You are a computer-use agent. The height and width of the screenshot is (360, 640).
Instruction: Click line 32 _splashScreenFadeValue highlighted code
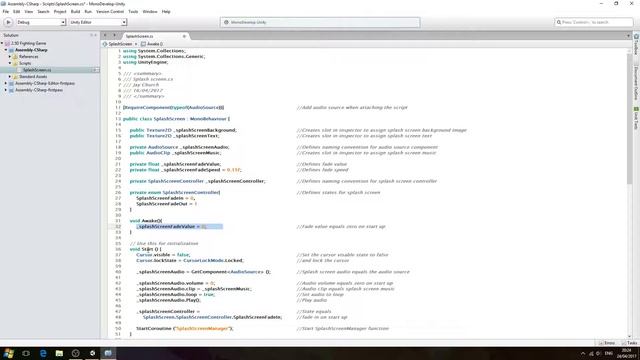pyautogui.click(x=180, y=227)
